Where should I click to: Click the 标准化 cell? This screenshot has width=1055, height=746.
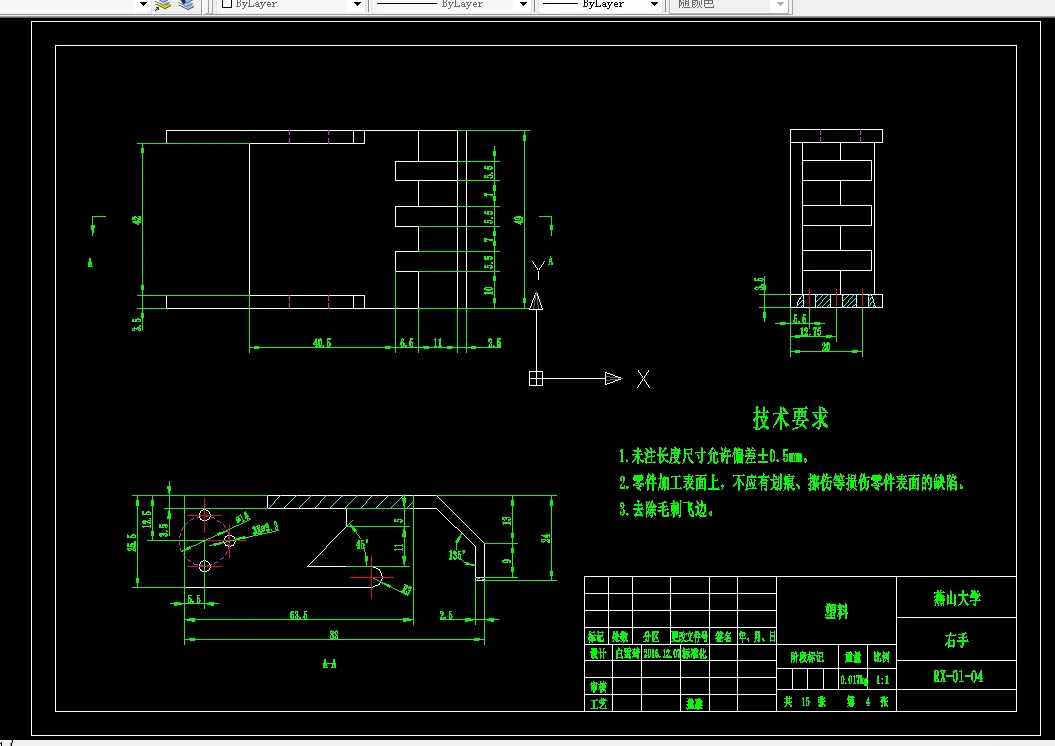point(694,653)
